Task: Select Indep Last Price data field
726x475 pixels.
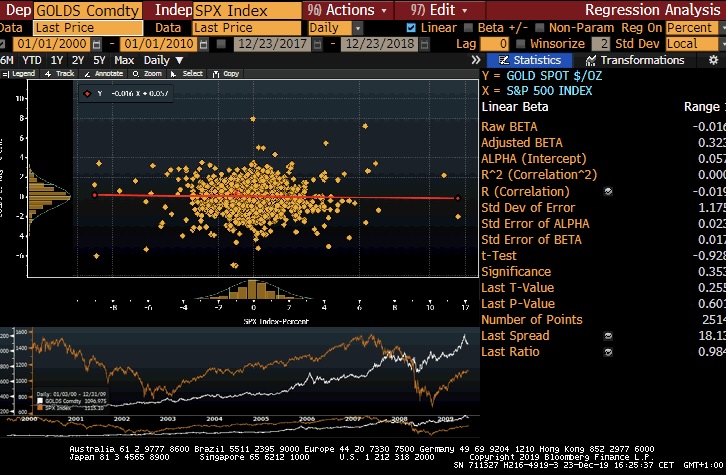Action: (x=247, y=28)
